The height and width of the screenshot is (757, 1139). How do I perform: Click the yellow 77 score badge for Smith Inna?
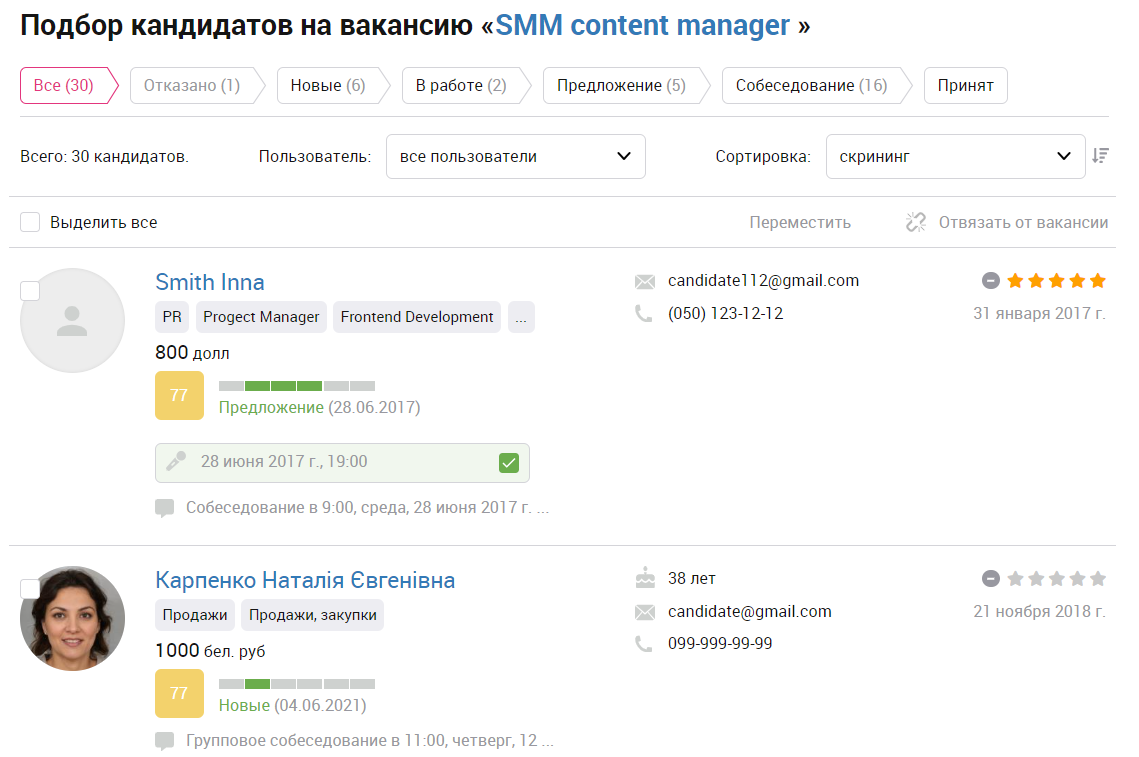tap(179, 395)
